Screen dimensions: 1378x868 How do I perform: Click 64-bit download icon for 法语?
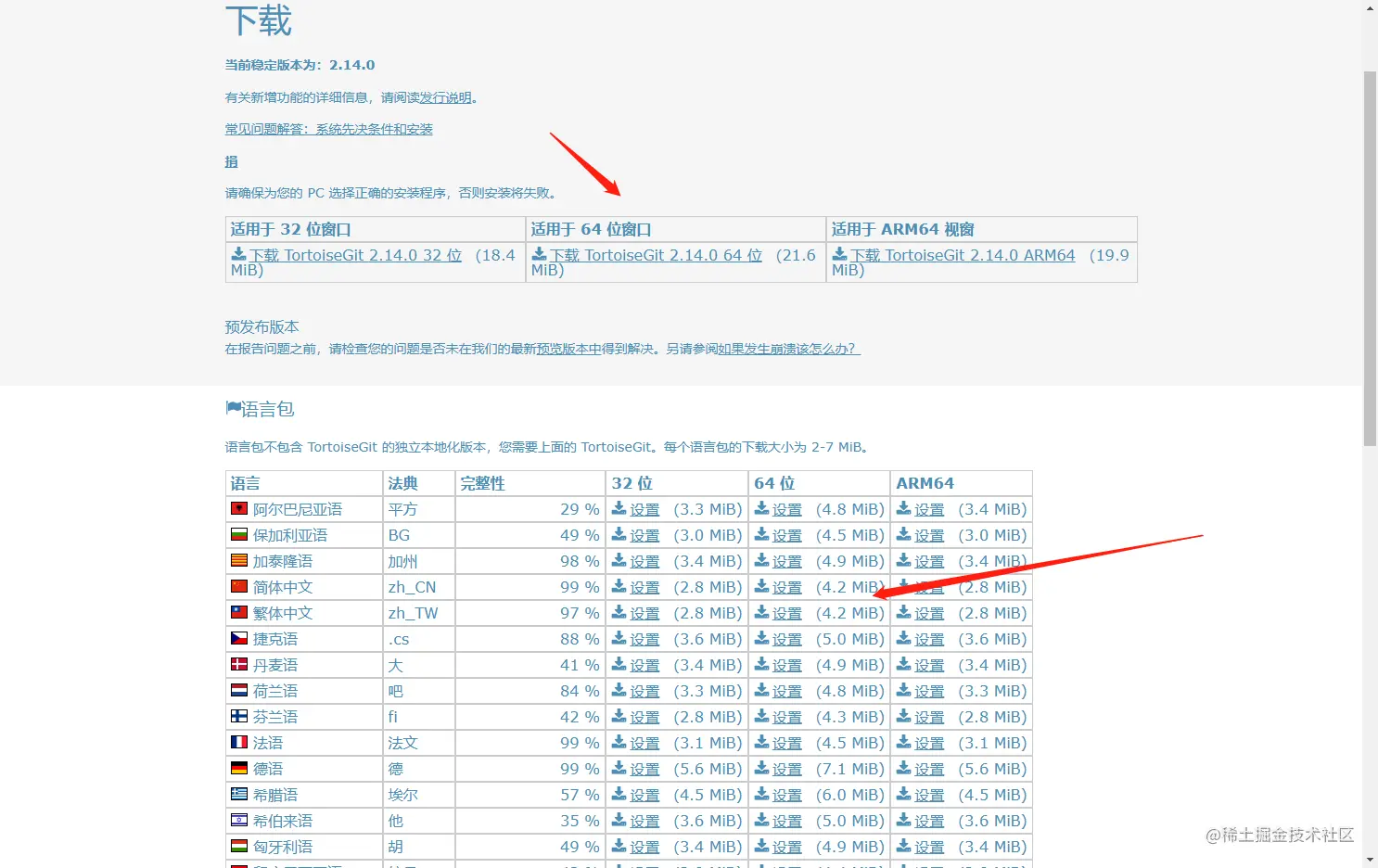(x=761, y=742)
